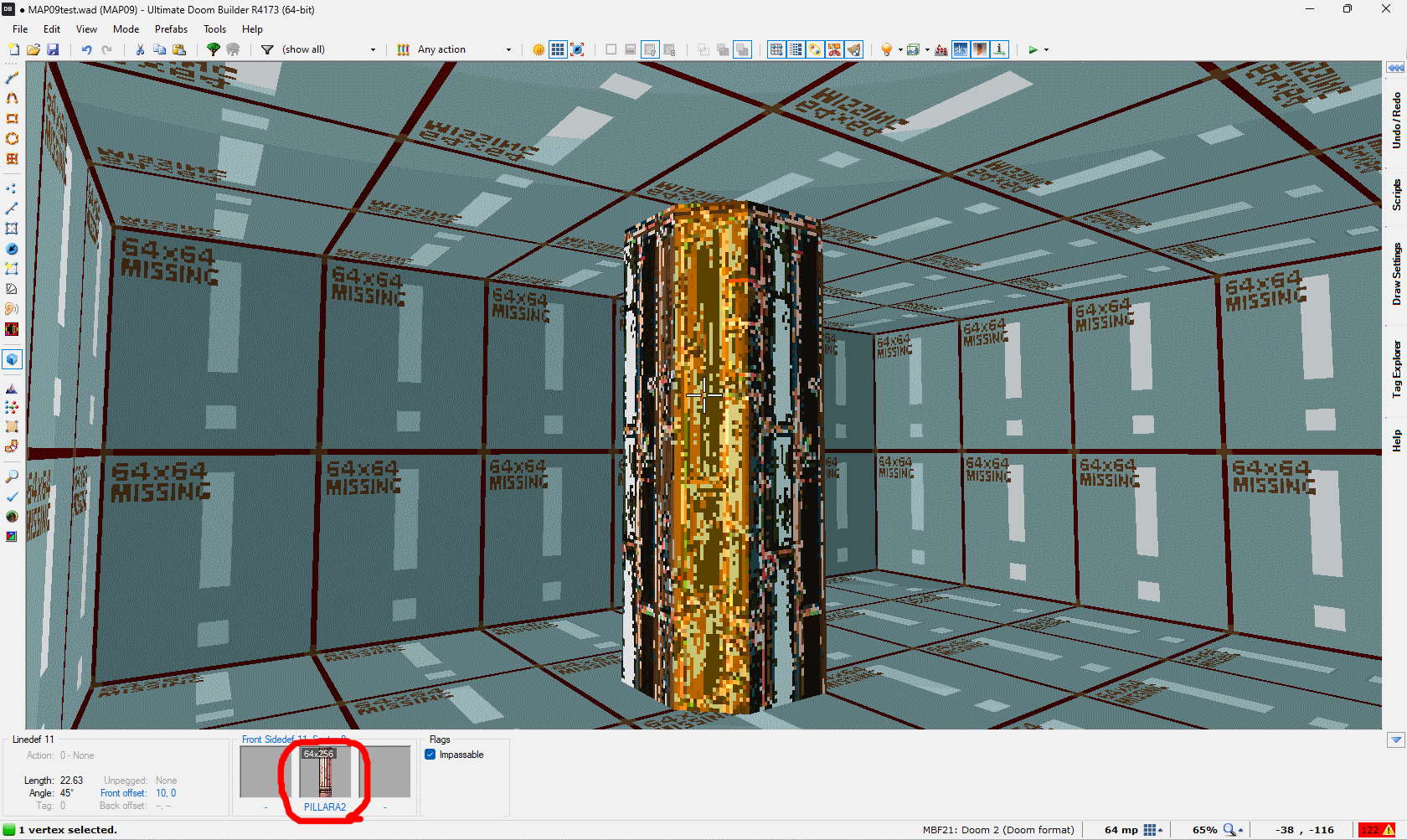Screen dimensions: 1407x840
Task: Open model rendering mode dropdown arrow
Action: click(927, 50)
